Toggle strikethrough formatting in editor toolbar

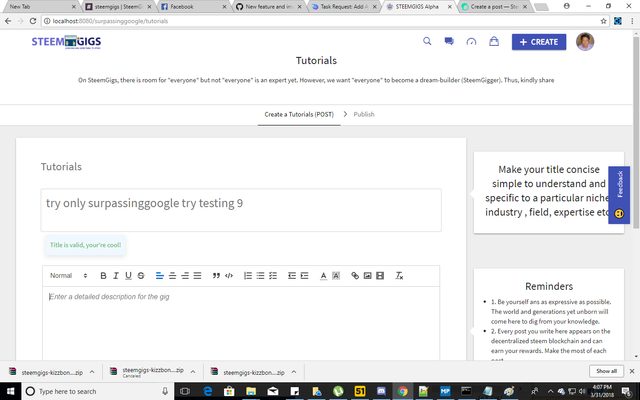(x=141, y=276)
